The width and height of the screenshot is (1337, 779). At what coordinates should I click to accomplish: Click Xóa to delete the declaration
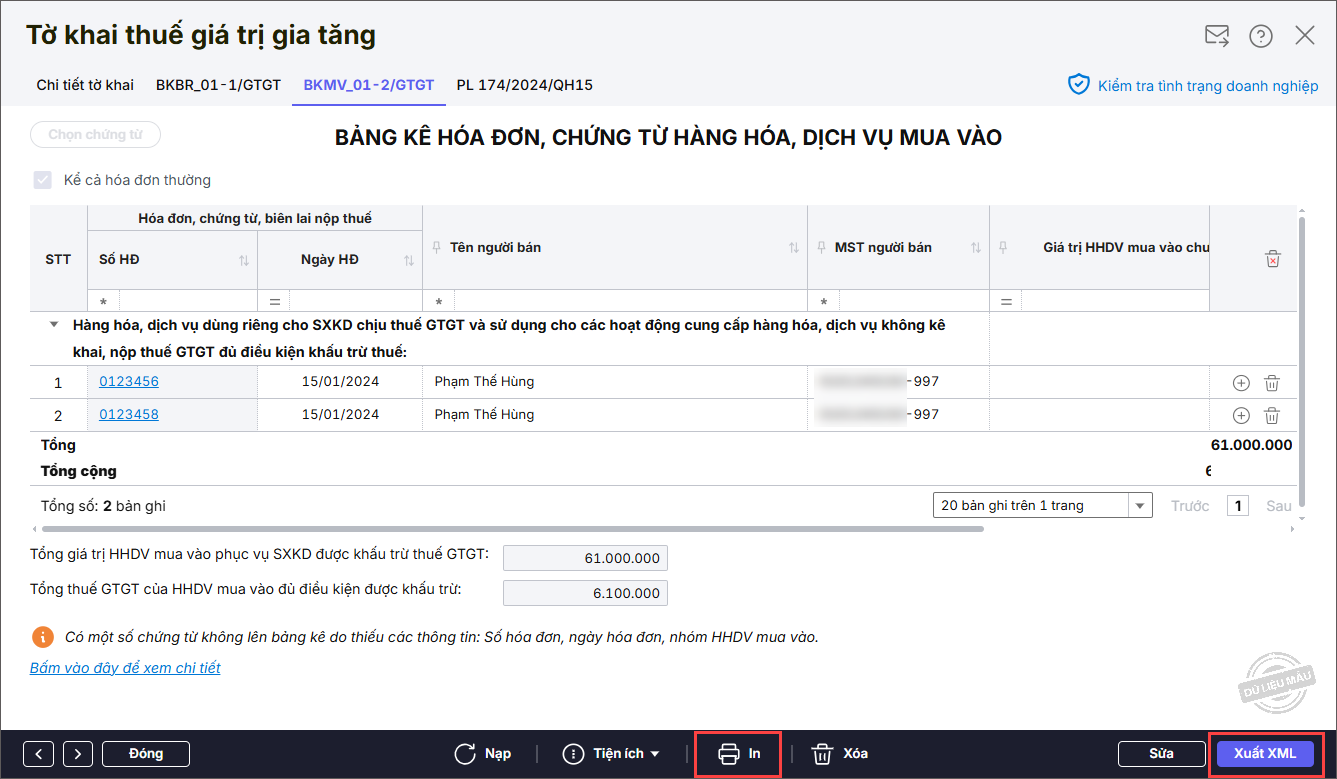coord(839,754)
